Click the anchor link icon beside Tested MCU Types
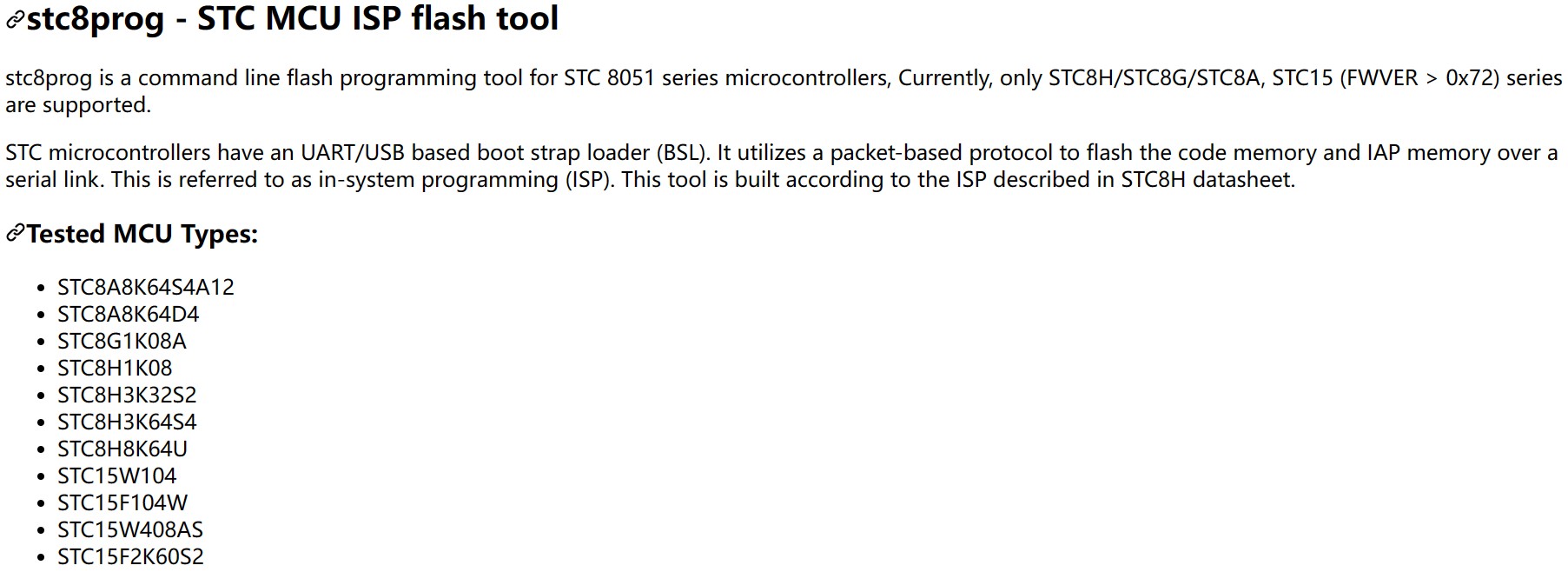Image resolution: width=1568 pixels, height=572 pixels. 15,234
